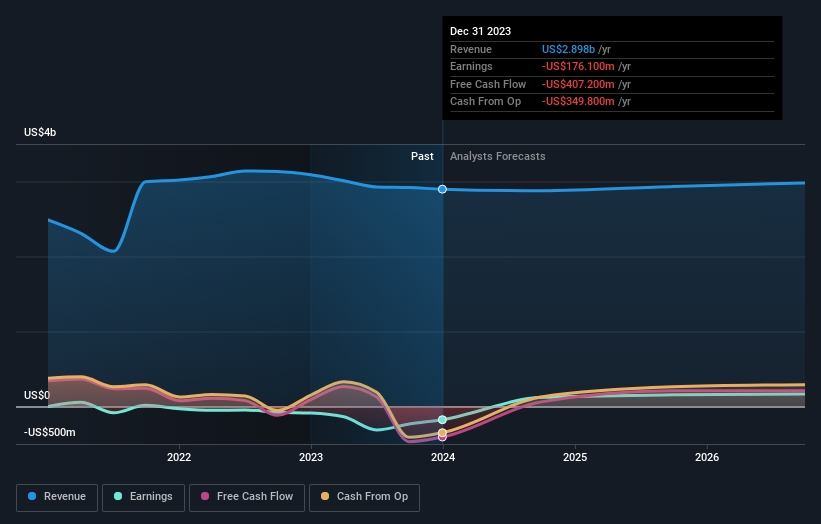
Task: Click the -US$349.800m cash from op value
Action: click(578, 102)
